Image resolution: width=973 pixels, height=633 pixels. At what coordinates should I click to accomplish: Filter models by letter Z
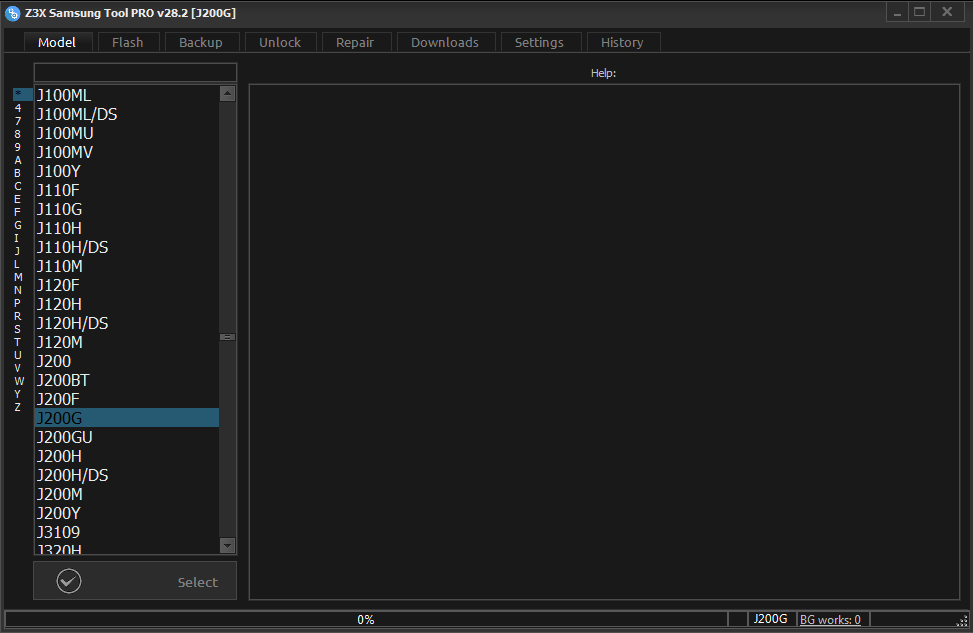click(18, 408)
